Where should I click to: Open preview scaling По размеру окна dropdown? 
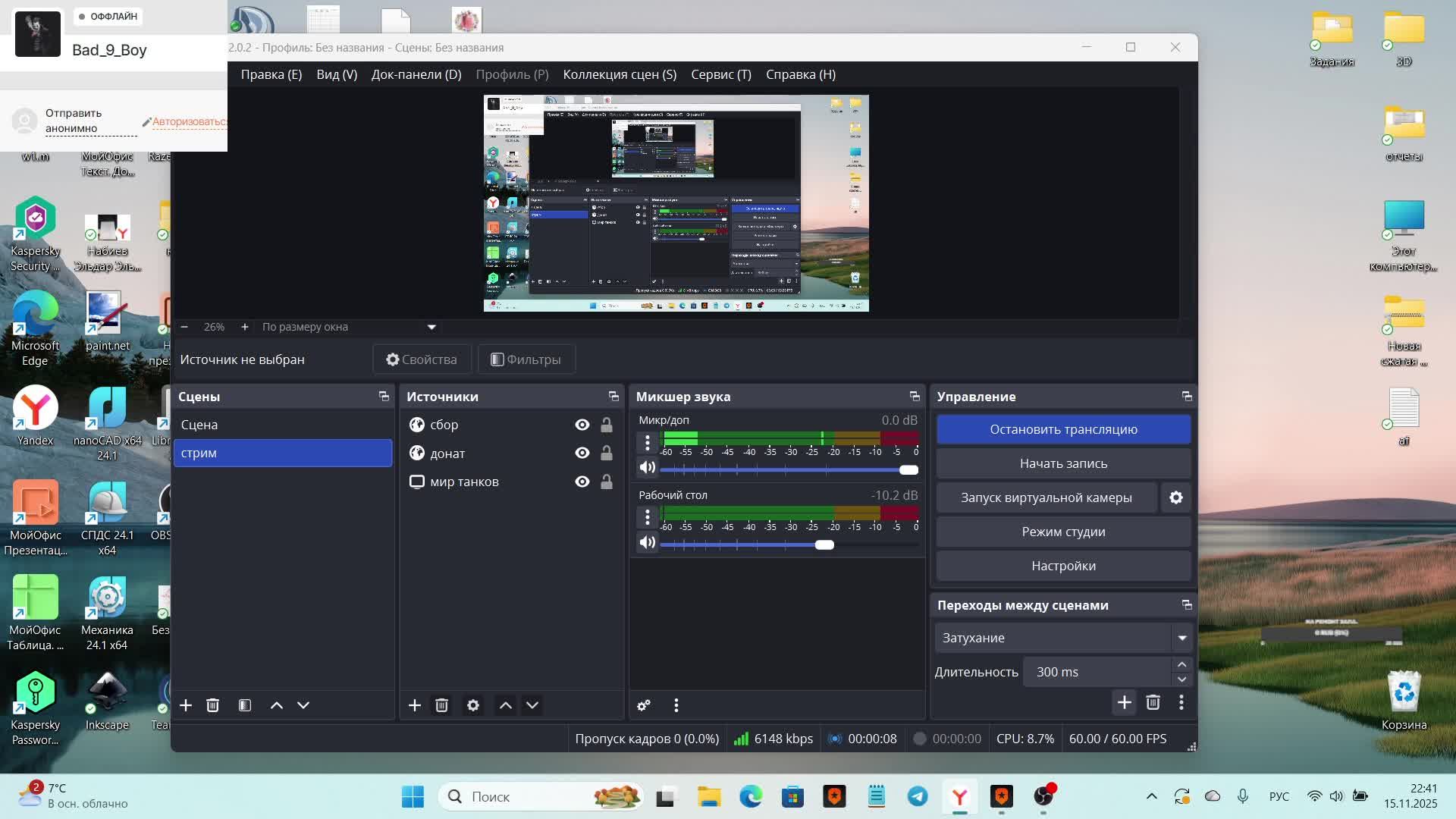(431, 327)
